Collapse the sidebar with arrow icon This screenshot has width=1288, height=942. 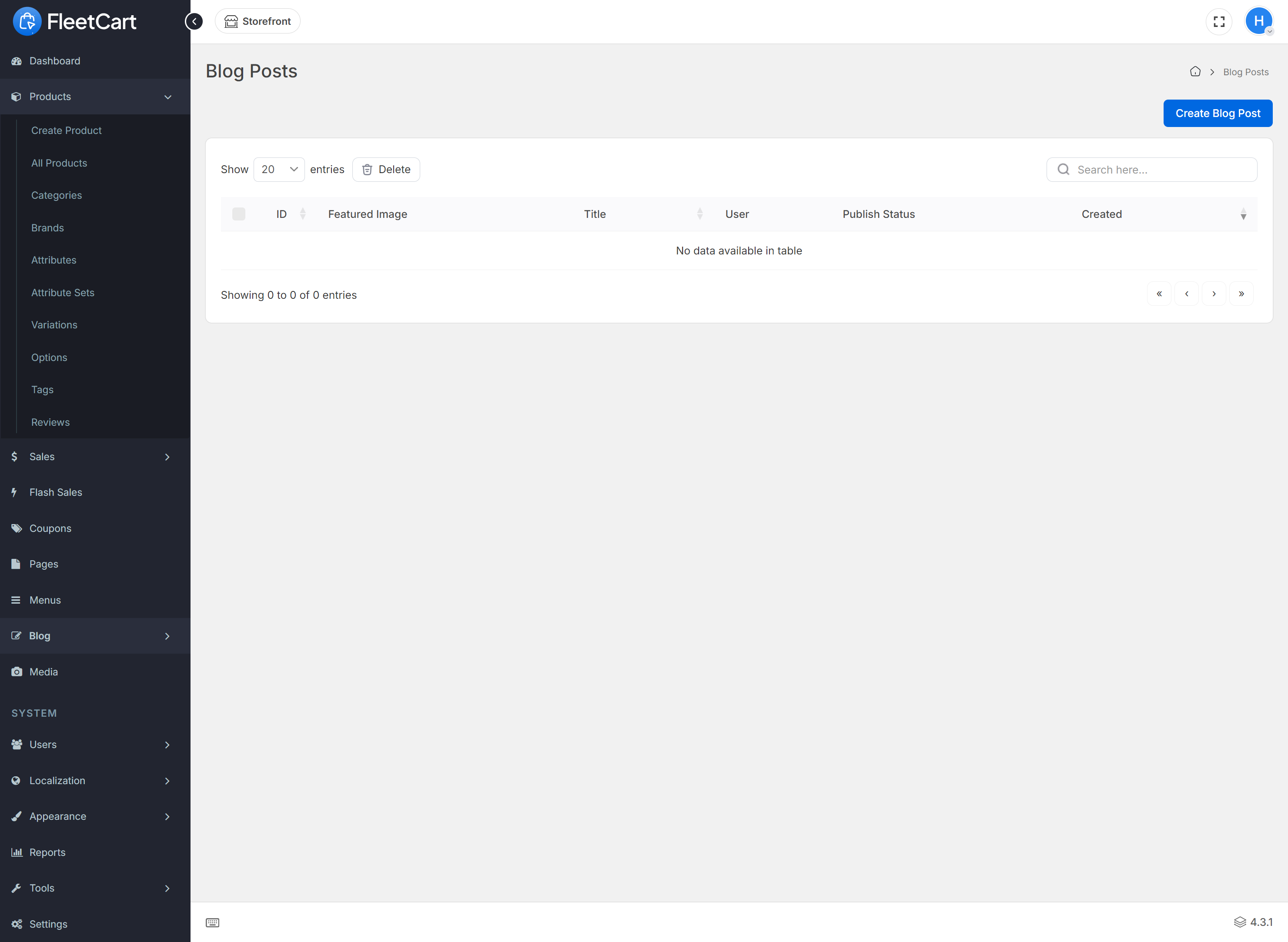click(194, 22)
